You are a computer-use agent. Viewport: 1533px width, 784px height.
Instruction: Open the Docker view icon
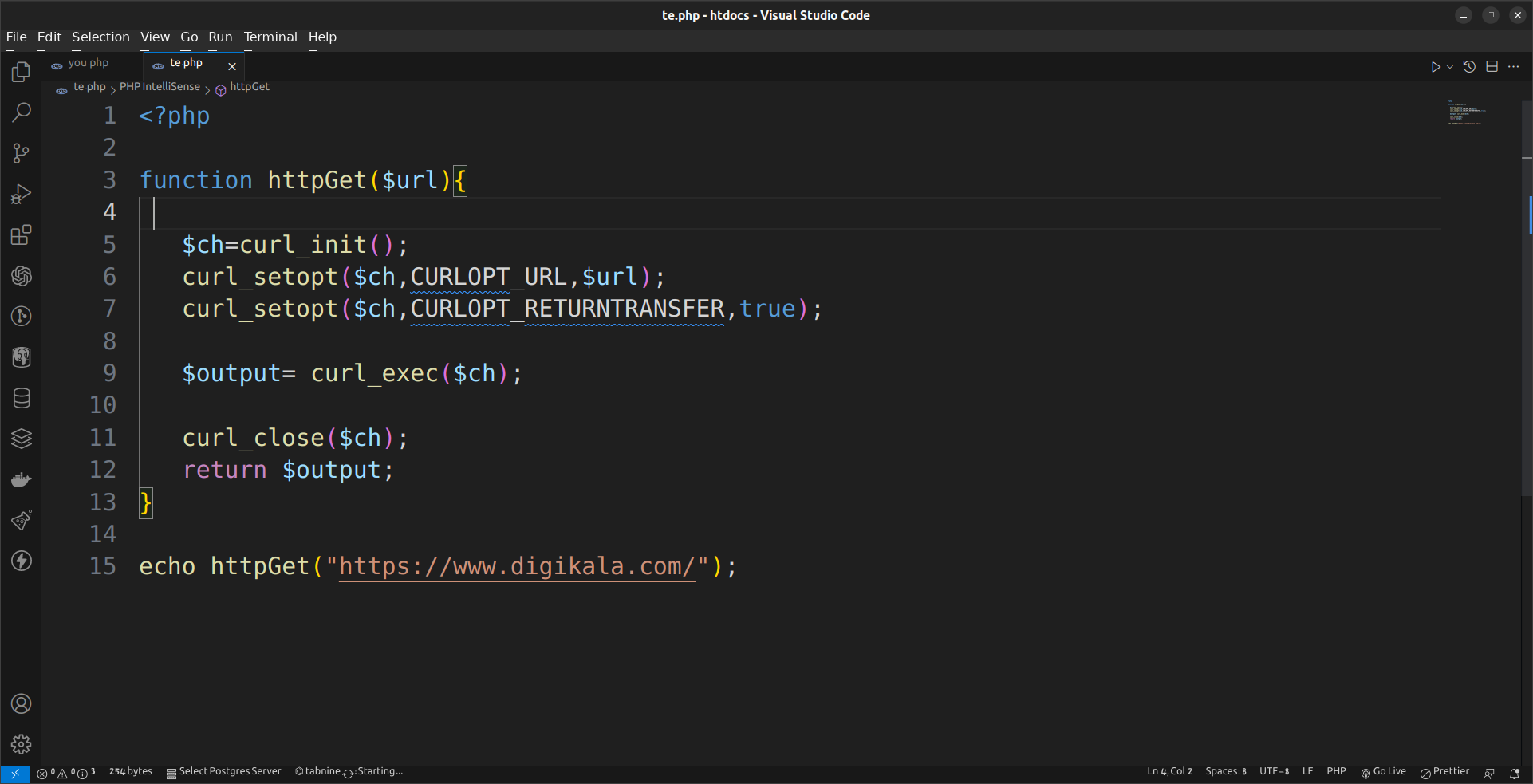pos(22,479)
